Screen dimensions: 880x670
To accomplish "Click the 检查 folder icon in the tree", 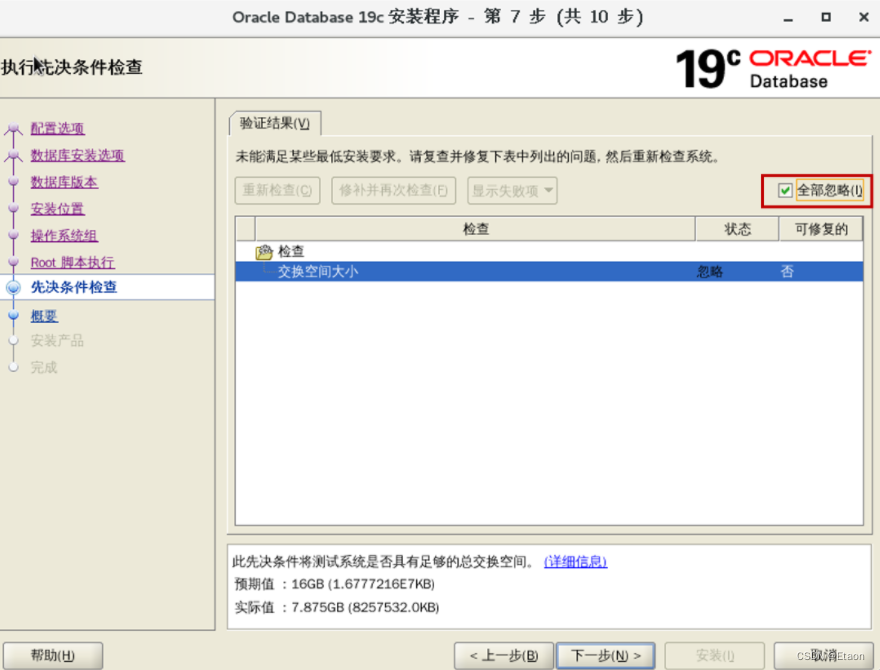I will (264, 252).
